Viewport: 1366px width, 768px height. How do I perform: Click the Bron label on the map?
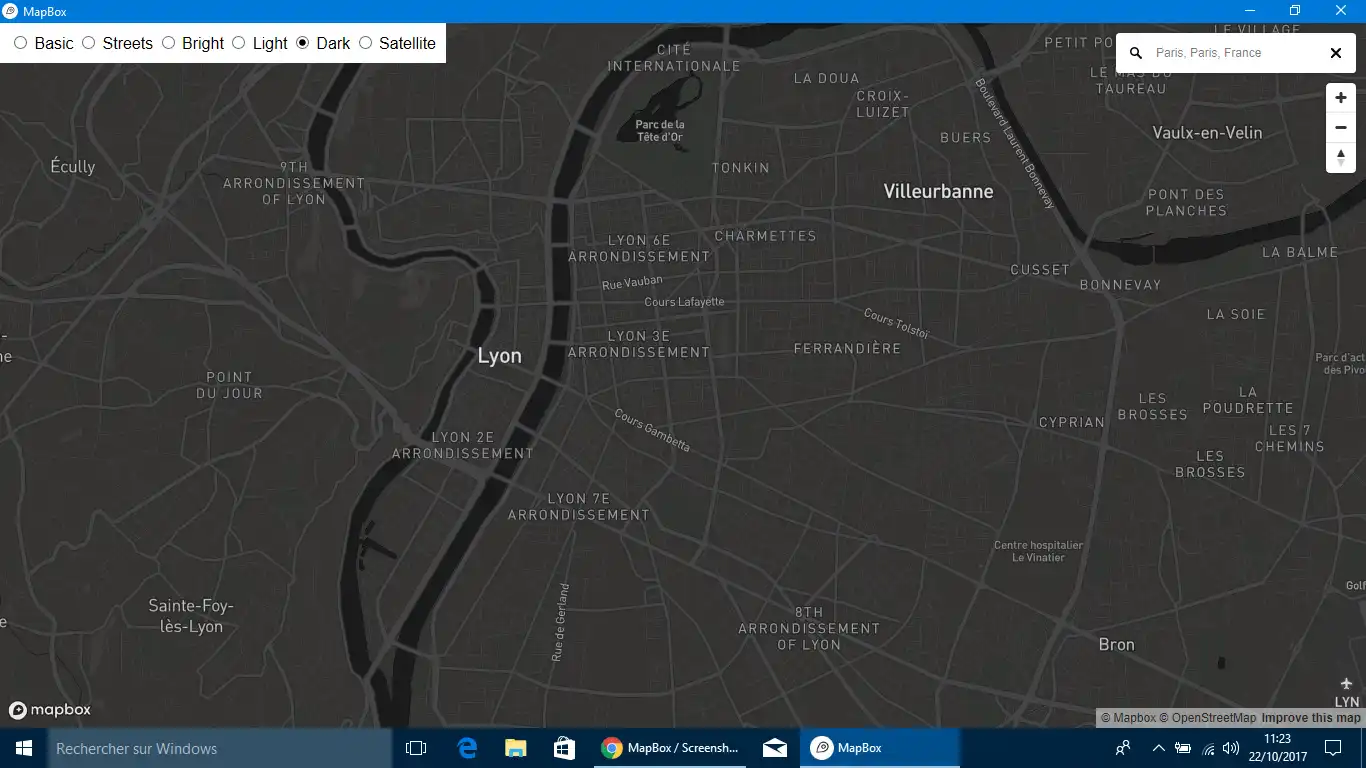point(1117,645)
